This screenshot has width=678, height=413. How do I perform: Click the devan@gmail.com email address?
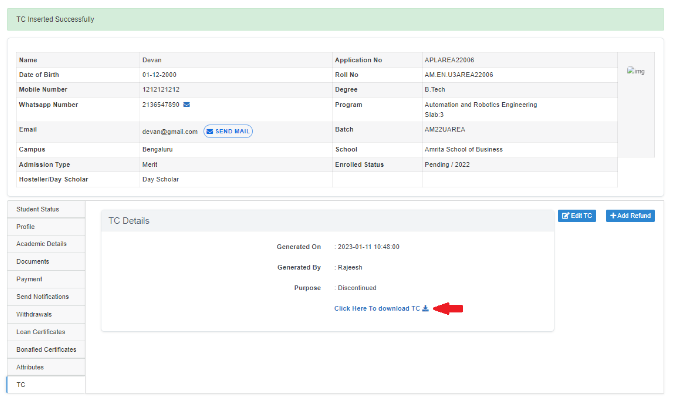pyautogui.click(x=169, y=131)
